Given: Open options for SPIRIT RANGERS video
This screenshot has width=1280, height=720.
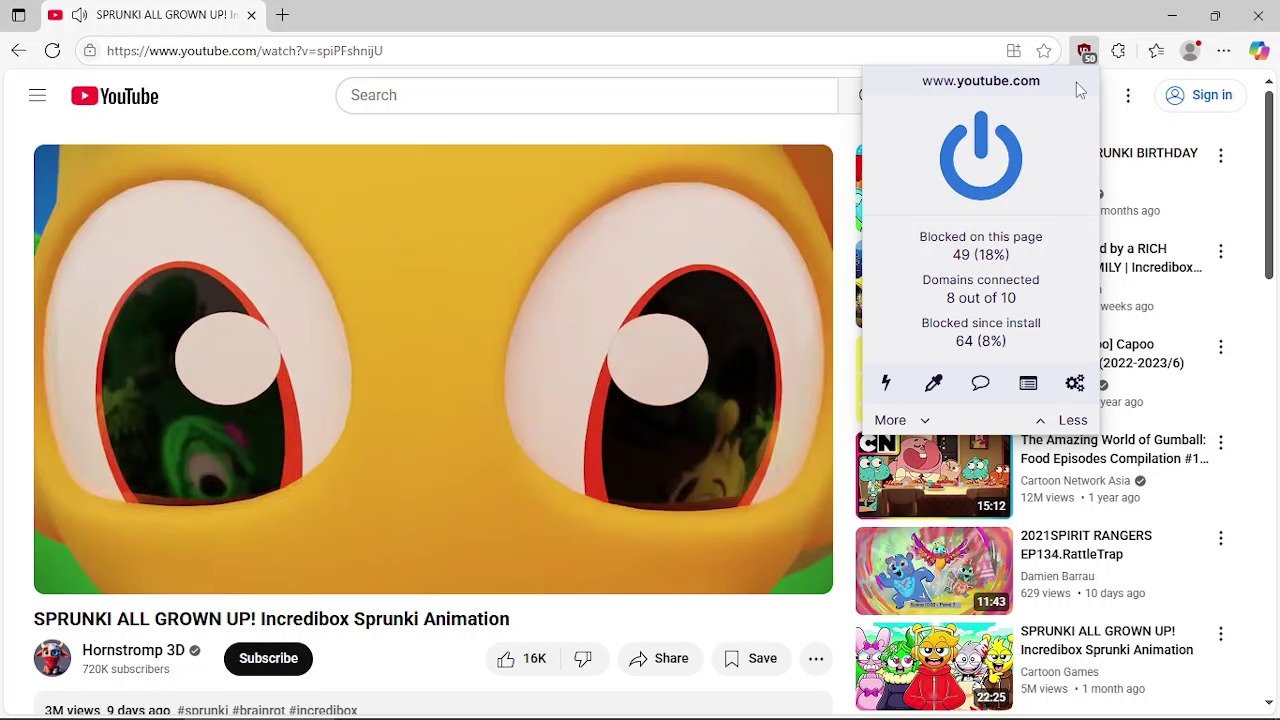Looking at the screenshot, I should pos(1220,538).
